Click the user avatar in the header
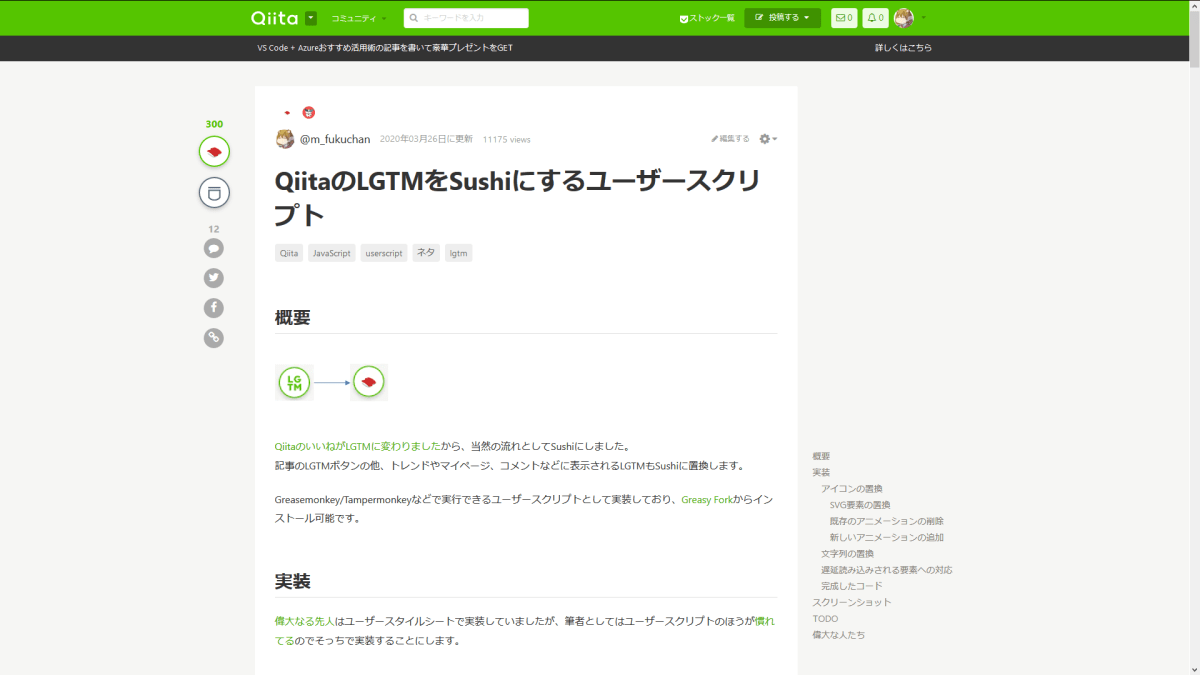Viewport: 1200px width, 675px height. click(x=904, y=18)
